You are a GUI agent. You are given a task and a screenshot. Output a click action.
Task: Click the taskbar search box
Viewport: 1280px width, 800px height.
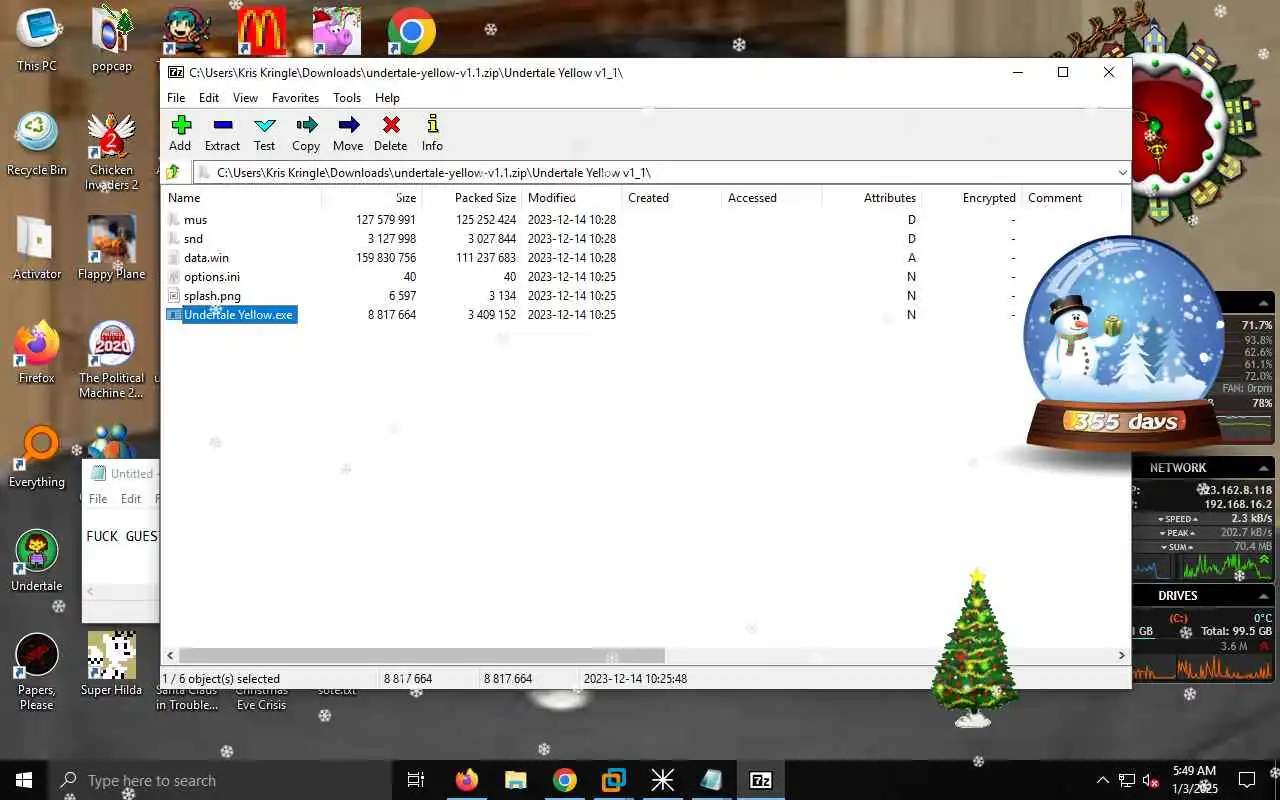(220, 780)
